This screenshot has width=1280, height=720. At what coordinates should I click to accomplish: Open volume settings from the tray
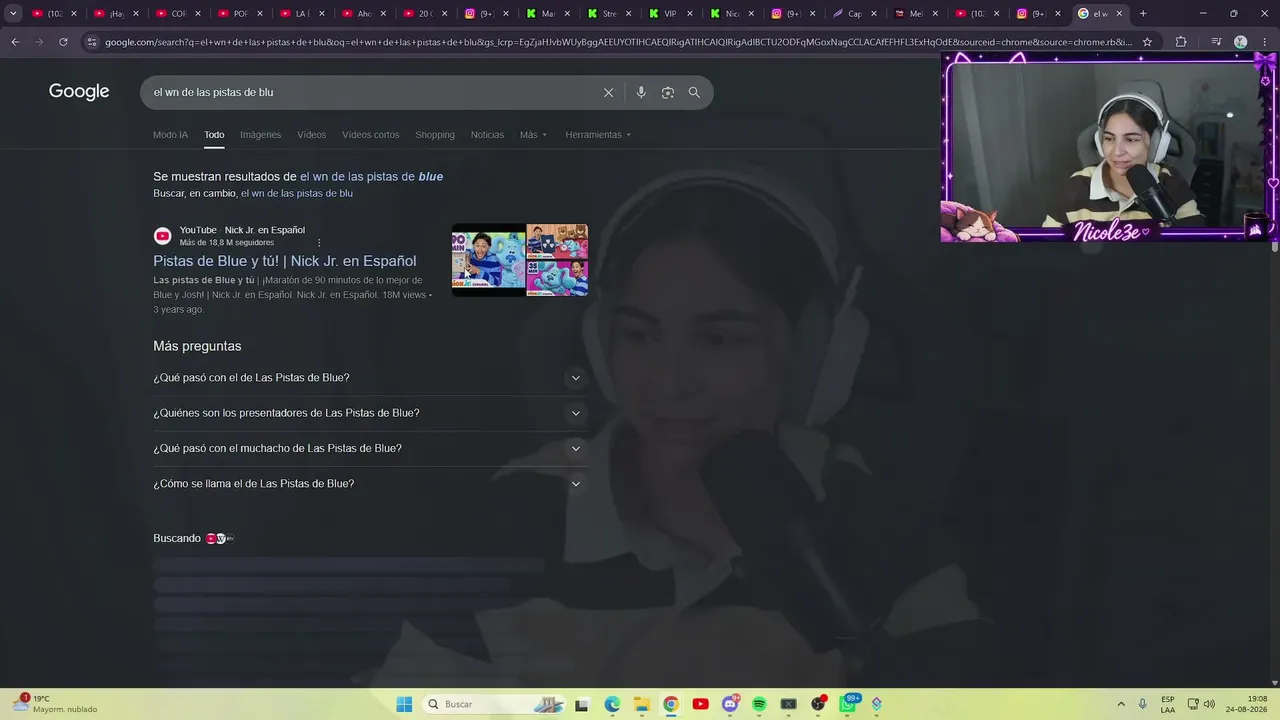tap(1209, 704)
